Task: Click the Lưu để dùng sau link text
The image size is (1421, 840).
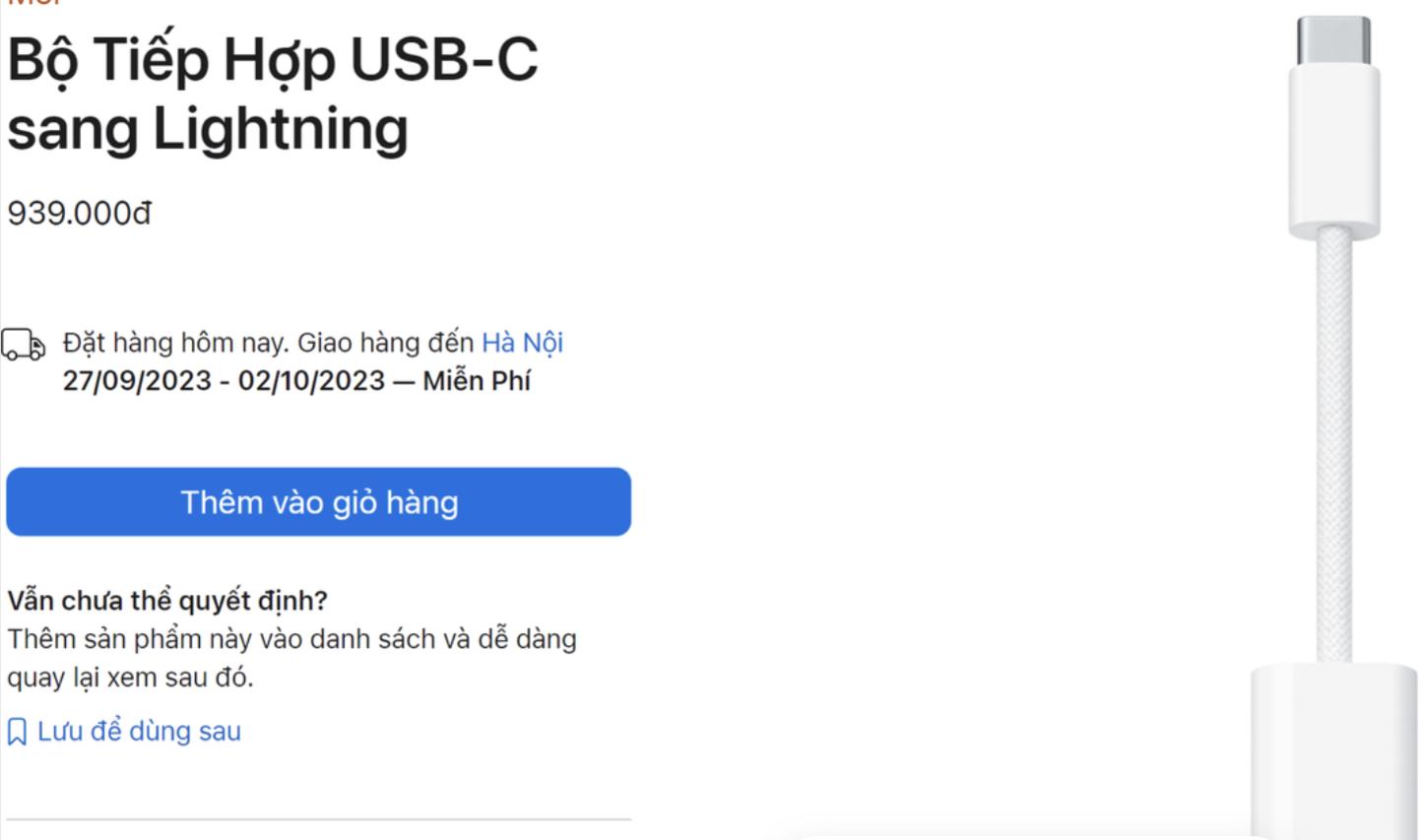Action: coord(139,732)
